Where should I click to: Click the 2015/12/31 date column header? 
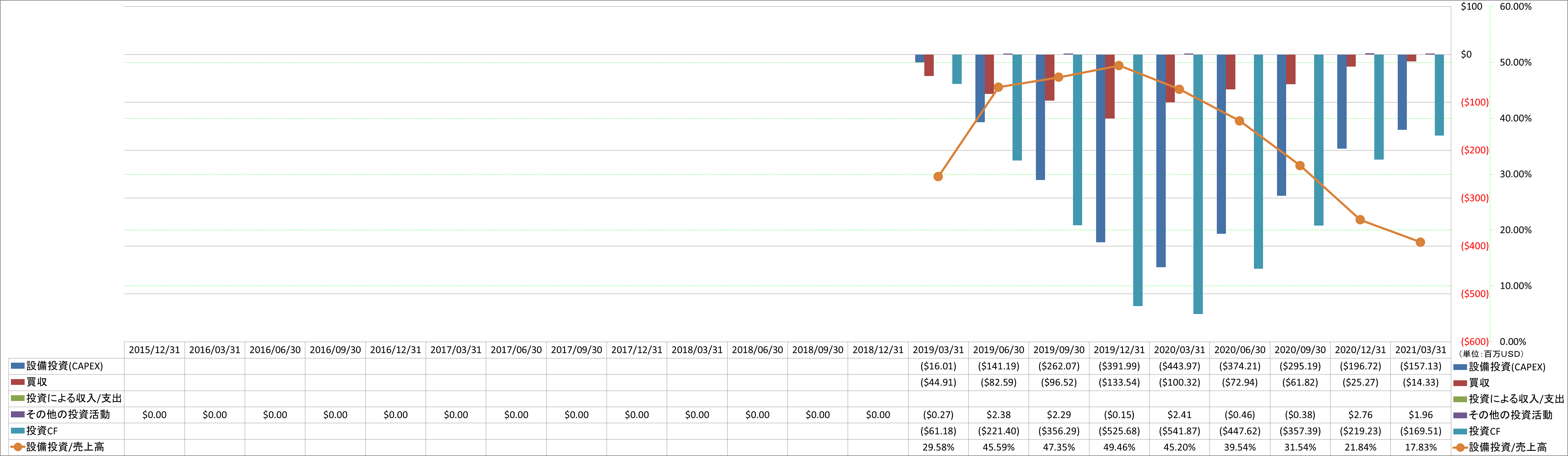tap(154, 350)
